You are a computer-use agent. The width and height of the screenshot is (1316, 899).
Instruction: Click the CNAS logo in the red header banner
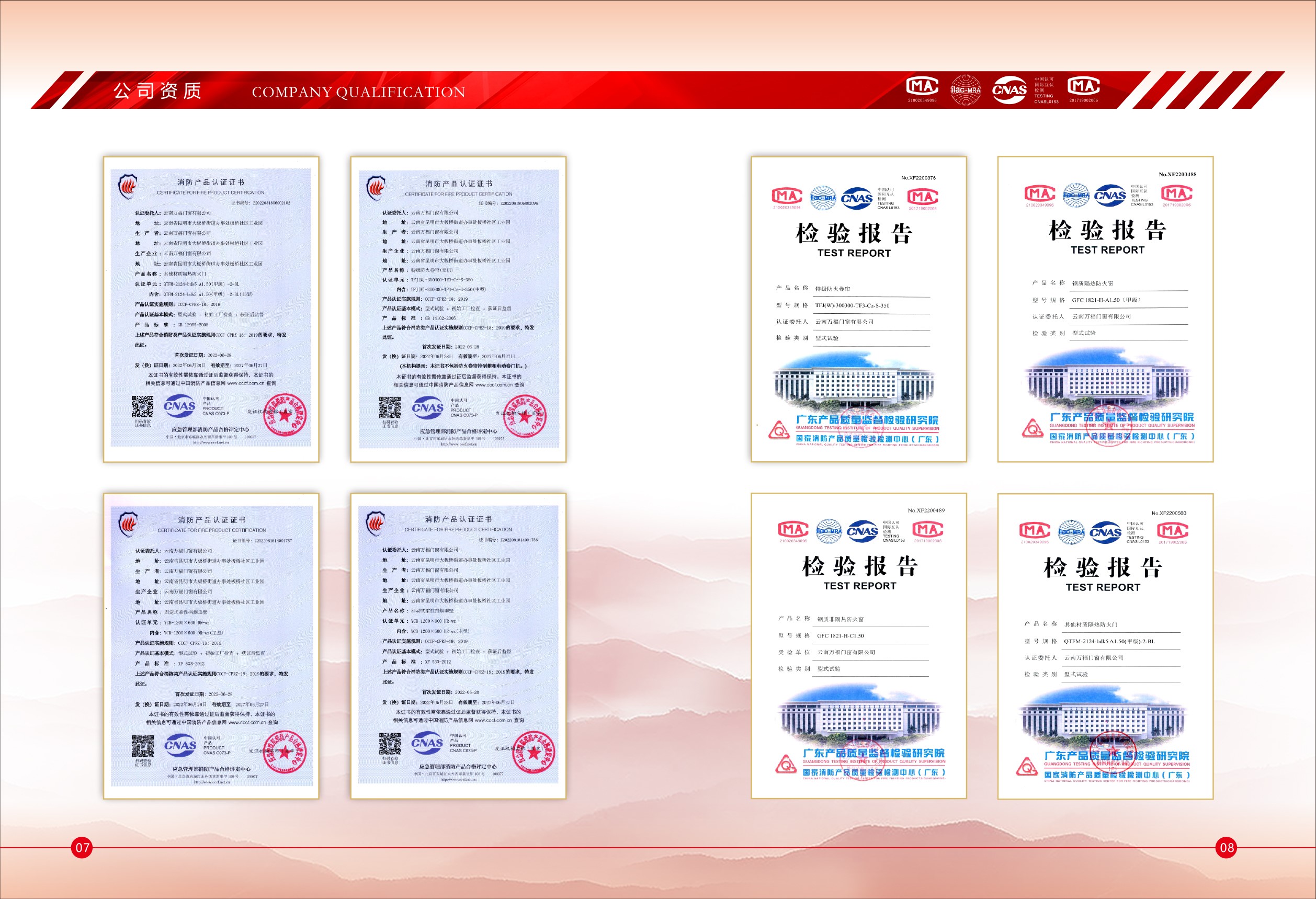pyautogui.click(x=1009, y=89)
